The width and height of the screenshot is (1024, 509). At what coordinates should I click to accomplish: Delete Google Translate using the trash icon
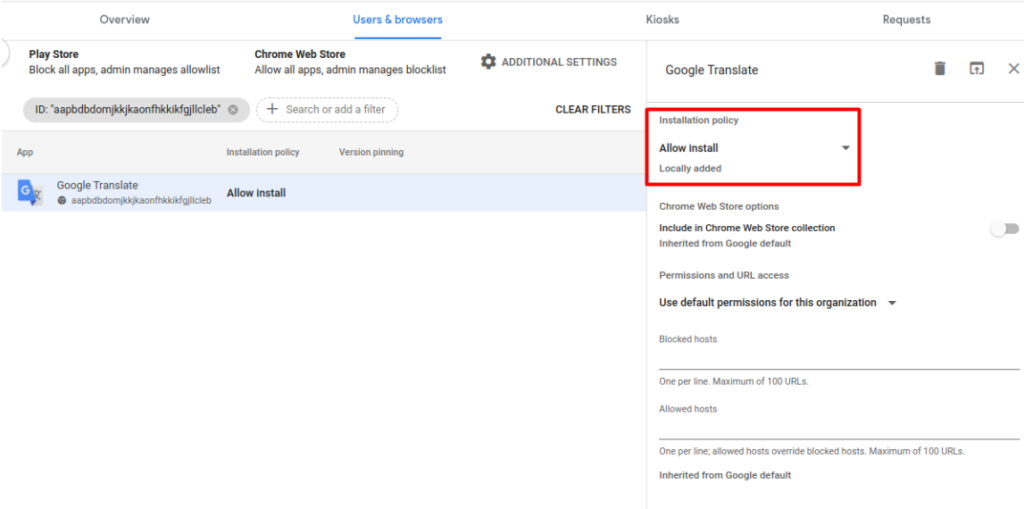pos(940,69)
